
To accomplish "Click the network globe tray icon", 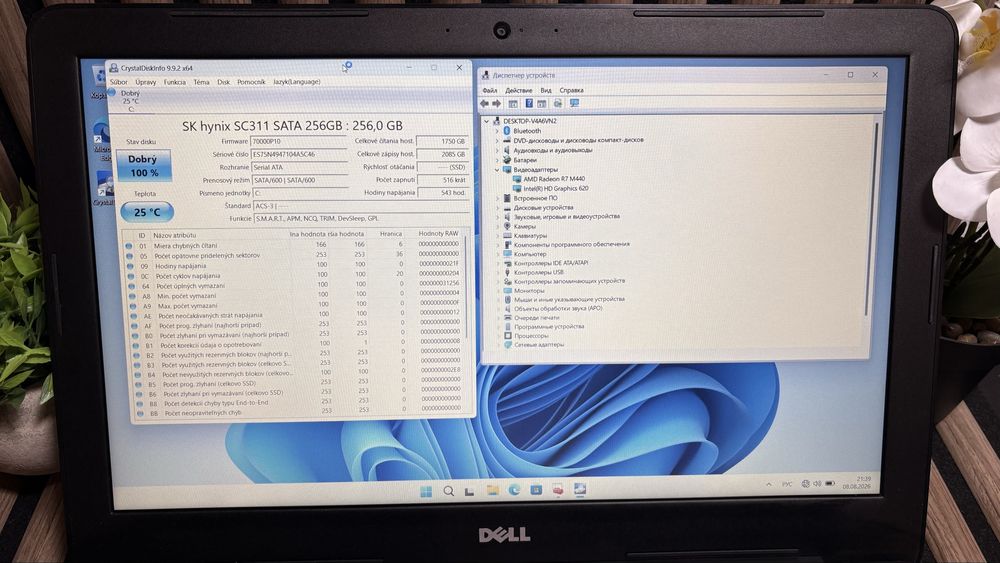I will (805, 484).
